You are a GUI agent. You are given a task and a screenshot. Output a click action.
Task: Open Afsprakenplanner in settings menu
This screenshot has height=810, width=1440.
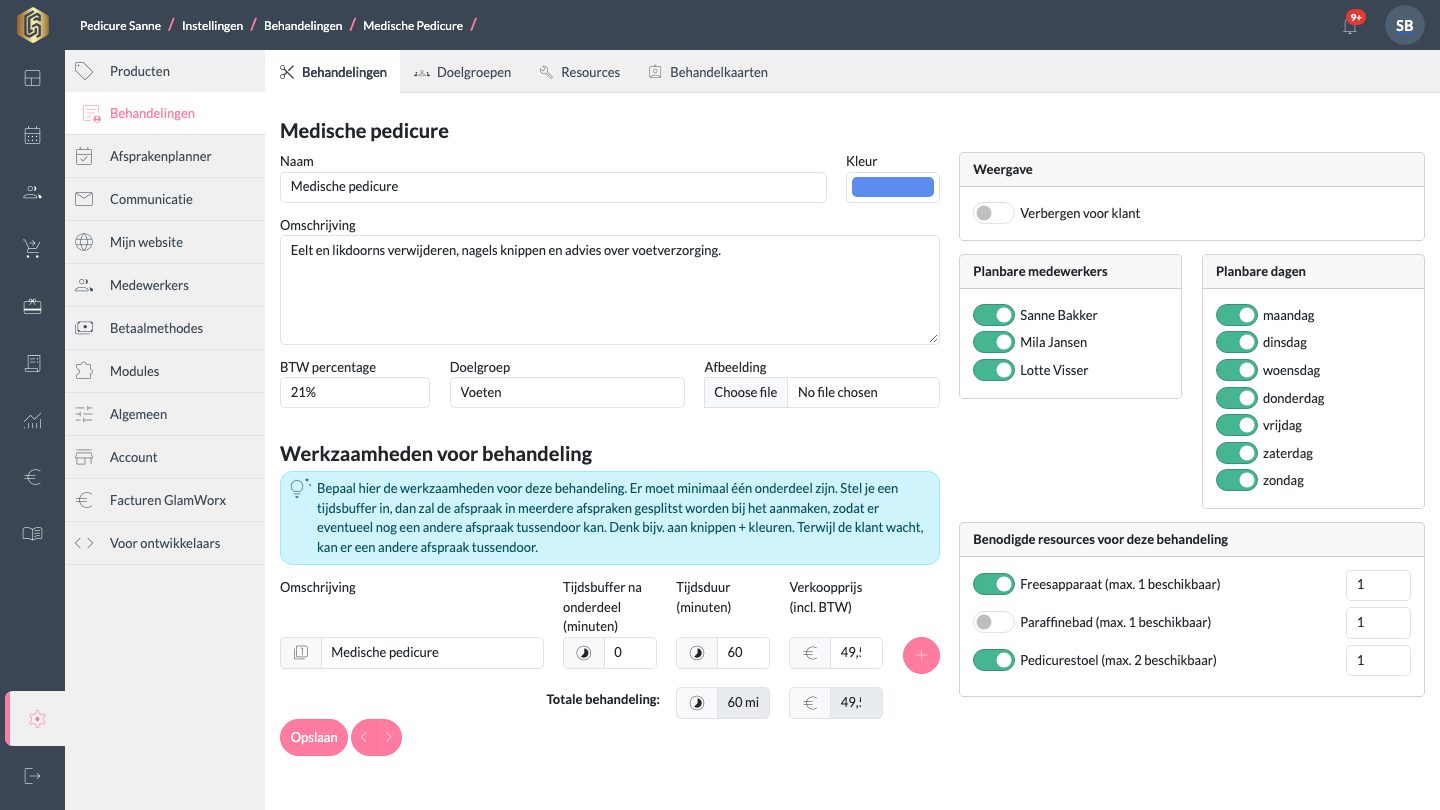(x=165, y=156)
